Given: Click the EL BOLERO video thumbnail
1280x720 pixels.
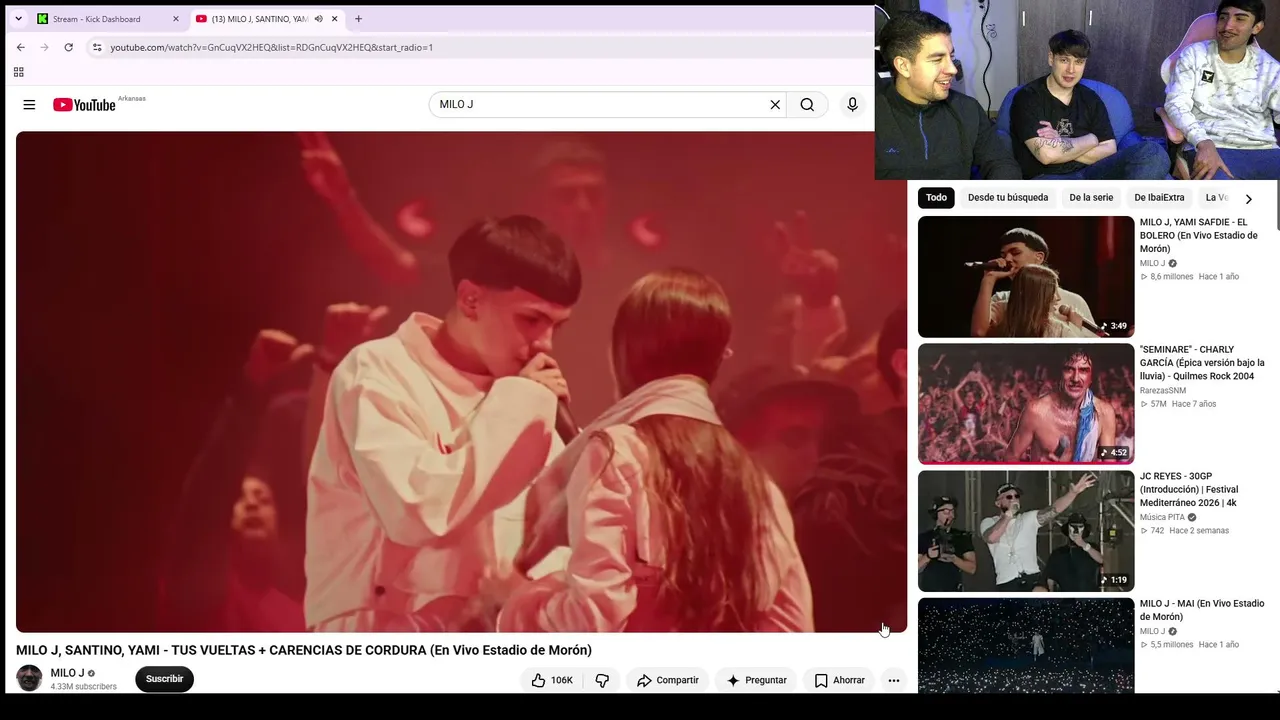Looking at the screenshot, I should [1026, 277].
